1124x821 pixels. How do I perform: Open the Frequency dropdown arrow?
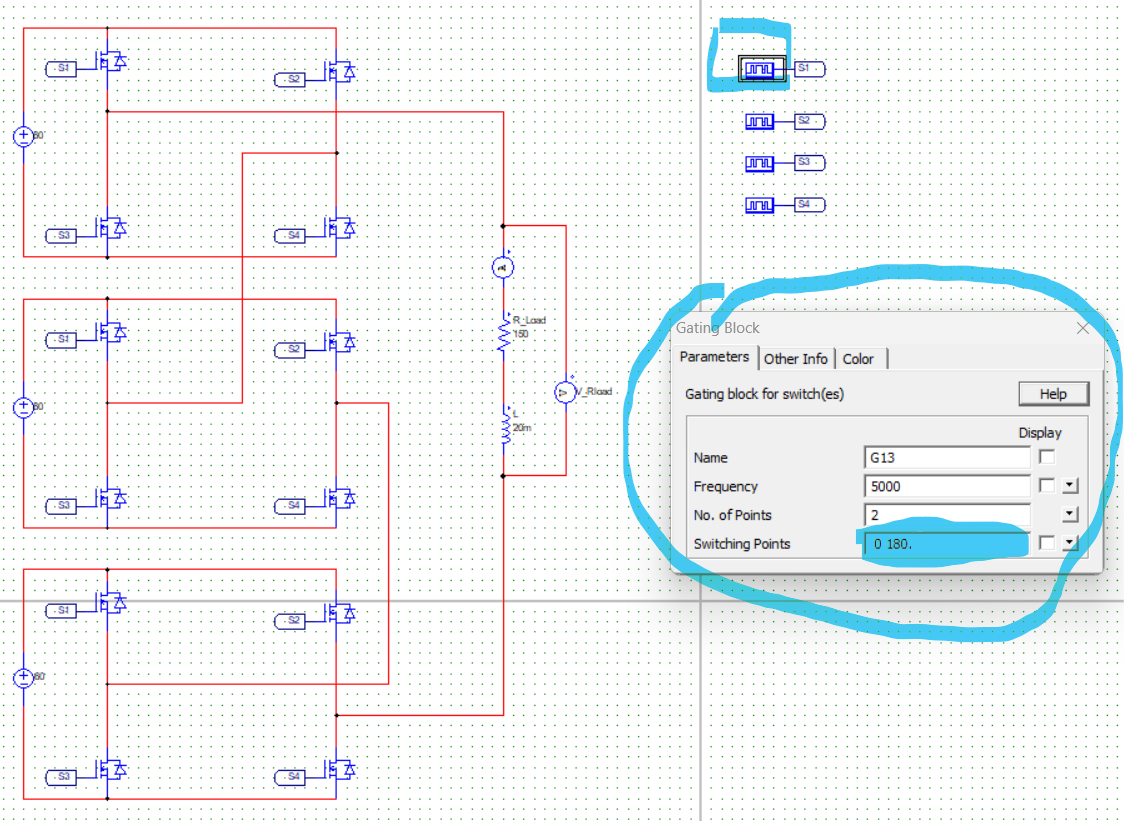[1070, 486]
